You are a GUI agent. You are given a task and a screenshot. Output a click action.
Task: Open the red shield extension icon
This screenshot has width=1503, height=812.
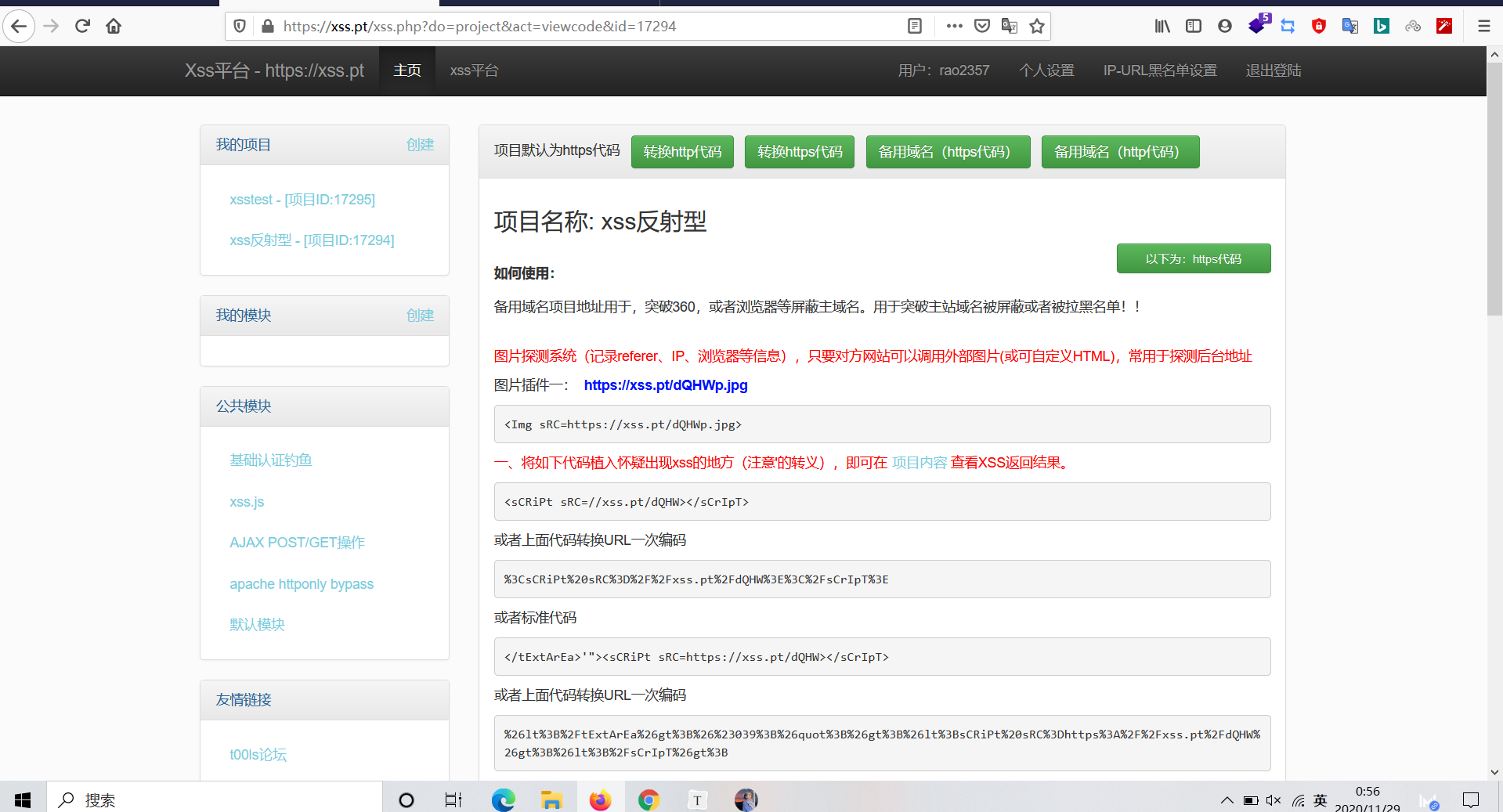pyautogui.click(x=1319, y=27)
